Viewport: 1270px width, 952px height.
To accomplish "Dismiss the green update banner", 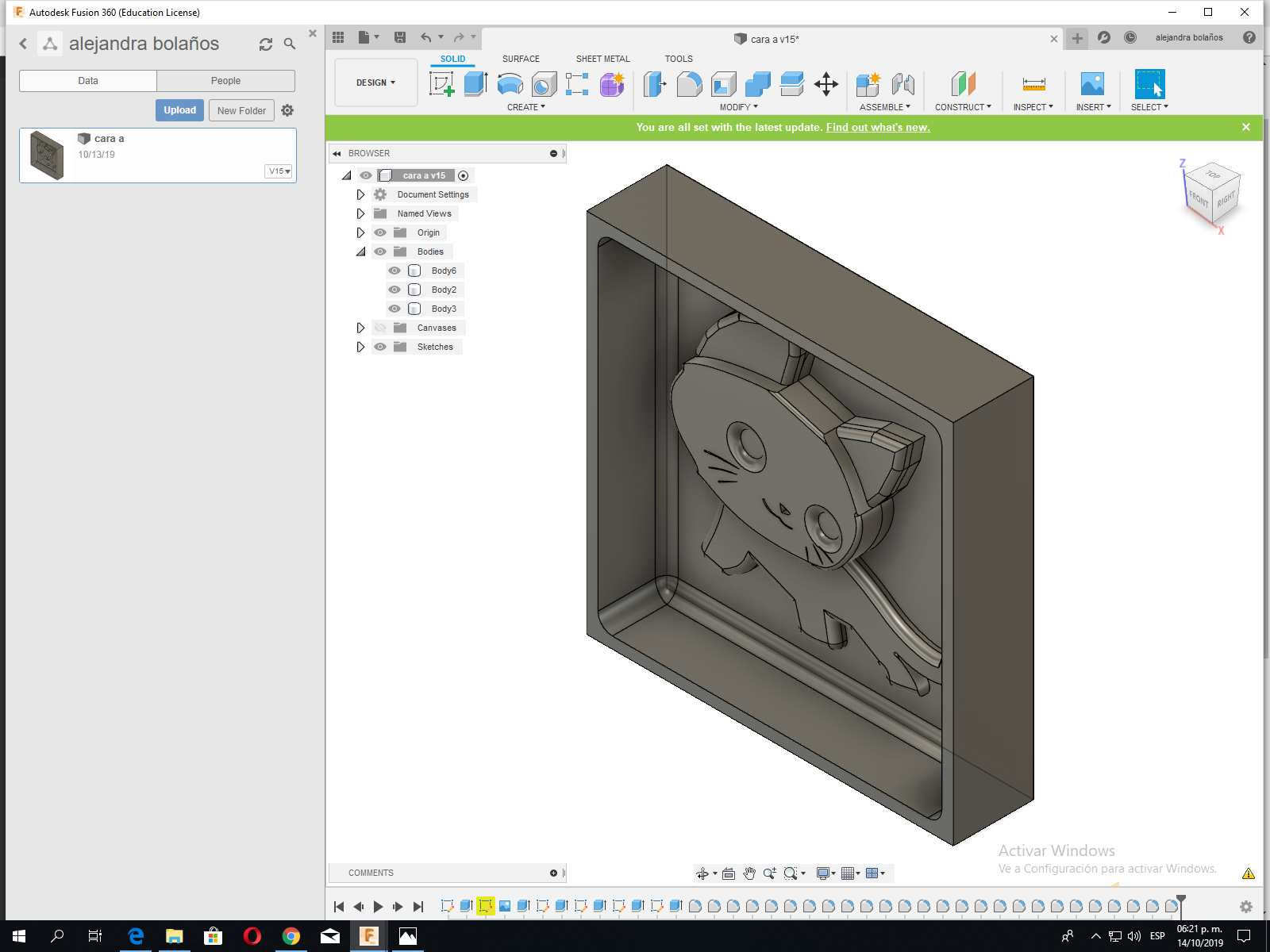I will (1246, 127).
